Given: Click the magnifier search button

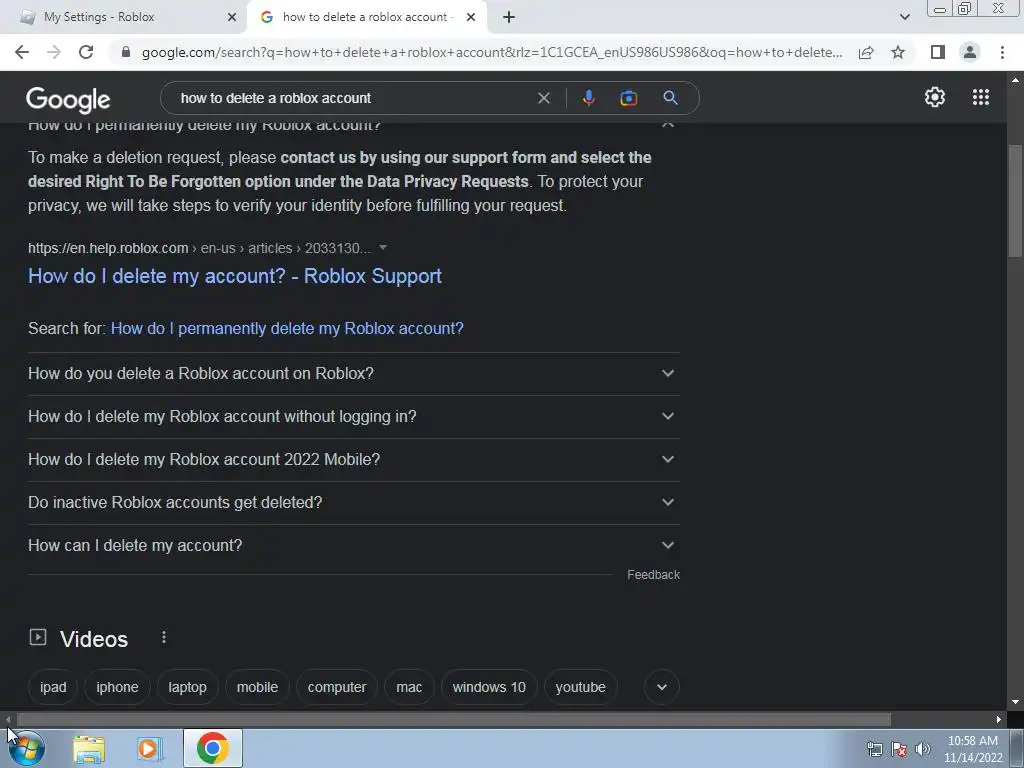Looking at the screenshot, I should (671, 98).
